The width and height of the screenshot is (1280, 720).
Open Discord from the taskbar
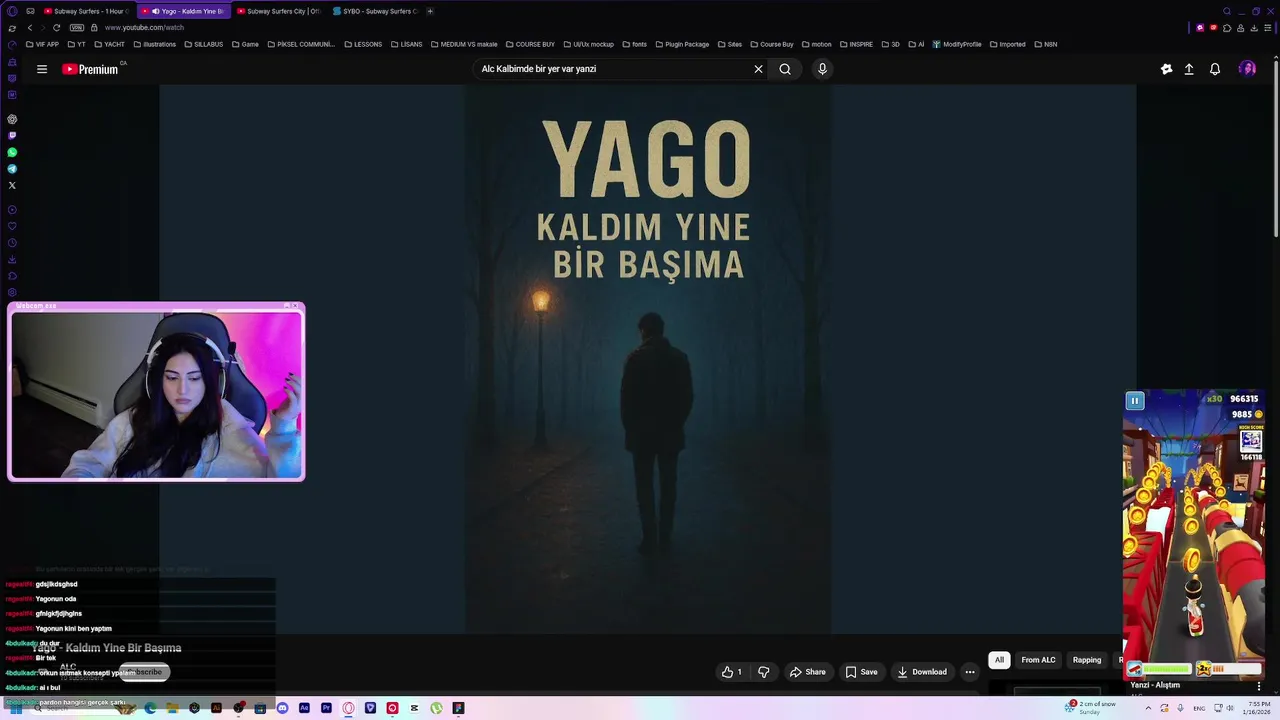(x=282, y=708)
